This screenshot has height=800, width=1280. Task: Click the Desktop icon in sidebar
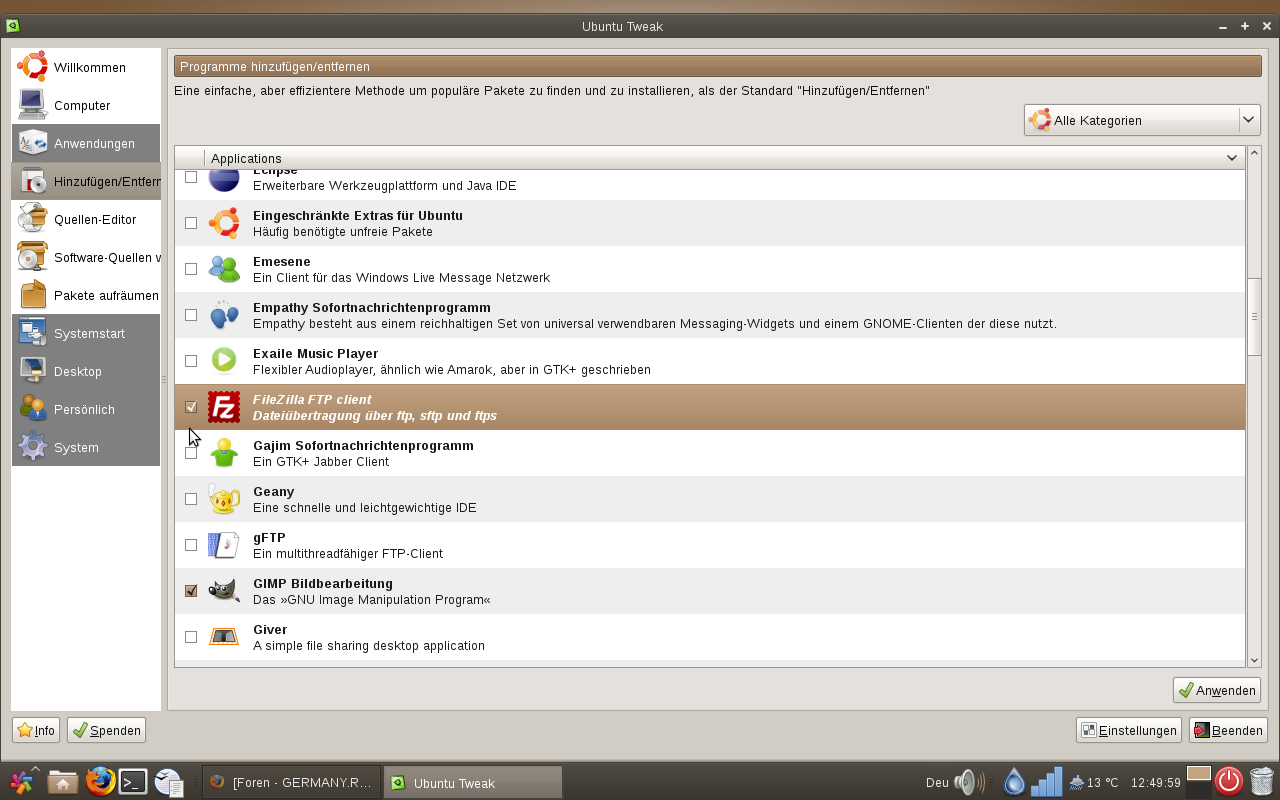(x=33, y=371)
